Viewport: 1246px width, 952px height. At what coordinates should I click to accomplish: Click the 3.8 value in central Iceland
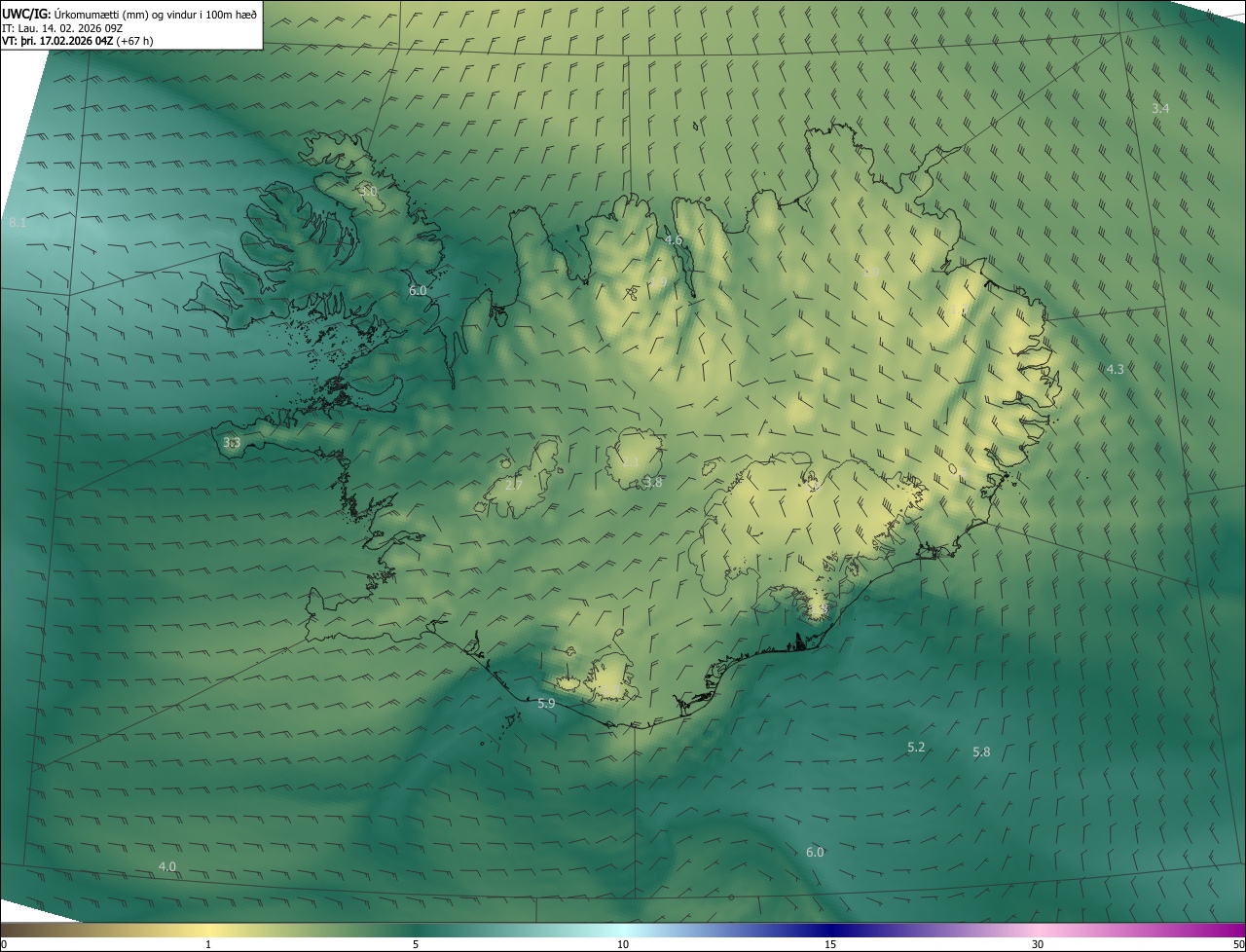[653, 482]
